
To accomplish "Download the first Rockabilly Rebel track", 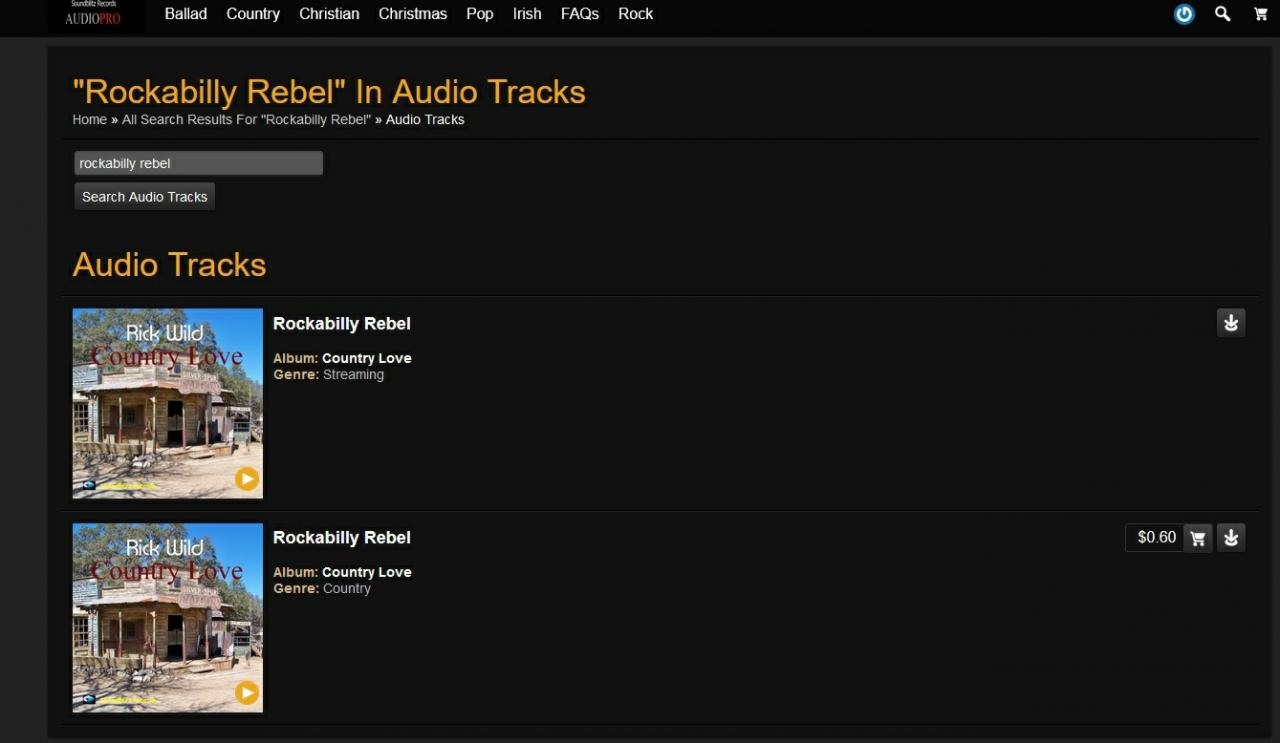I will (x=1231, y=323).
